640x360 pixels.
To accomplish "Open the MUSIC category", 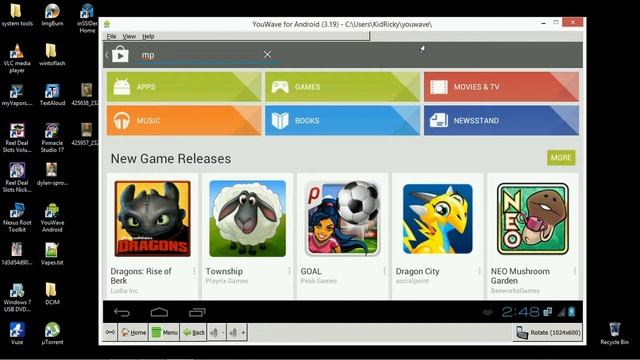I will 184,120.
